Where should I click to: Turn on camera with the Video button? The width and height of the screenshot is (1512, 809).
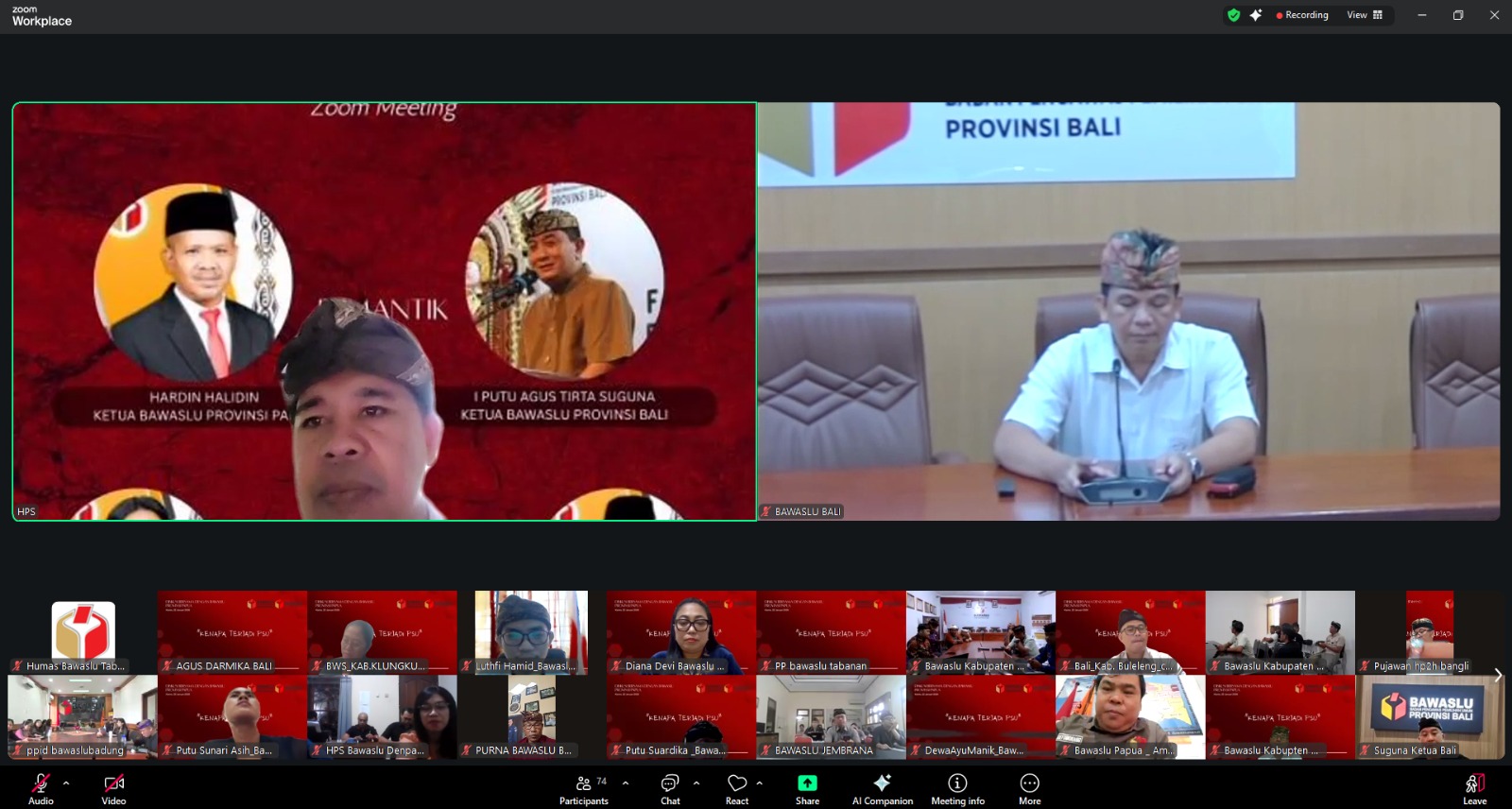point(113,788)
